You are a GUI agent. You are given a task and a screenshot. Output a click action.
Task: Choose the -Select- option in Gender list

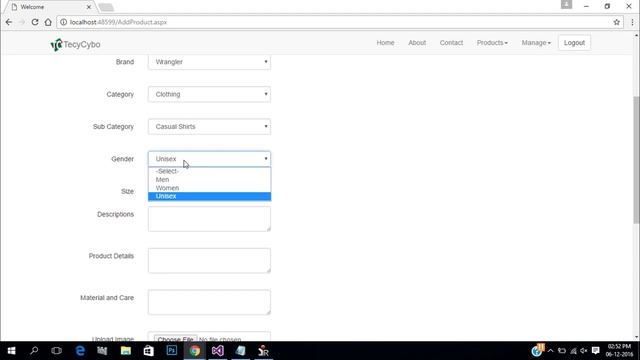coord(209,171)
